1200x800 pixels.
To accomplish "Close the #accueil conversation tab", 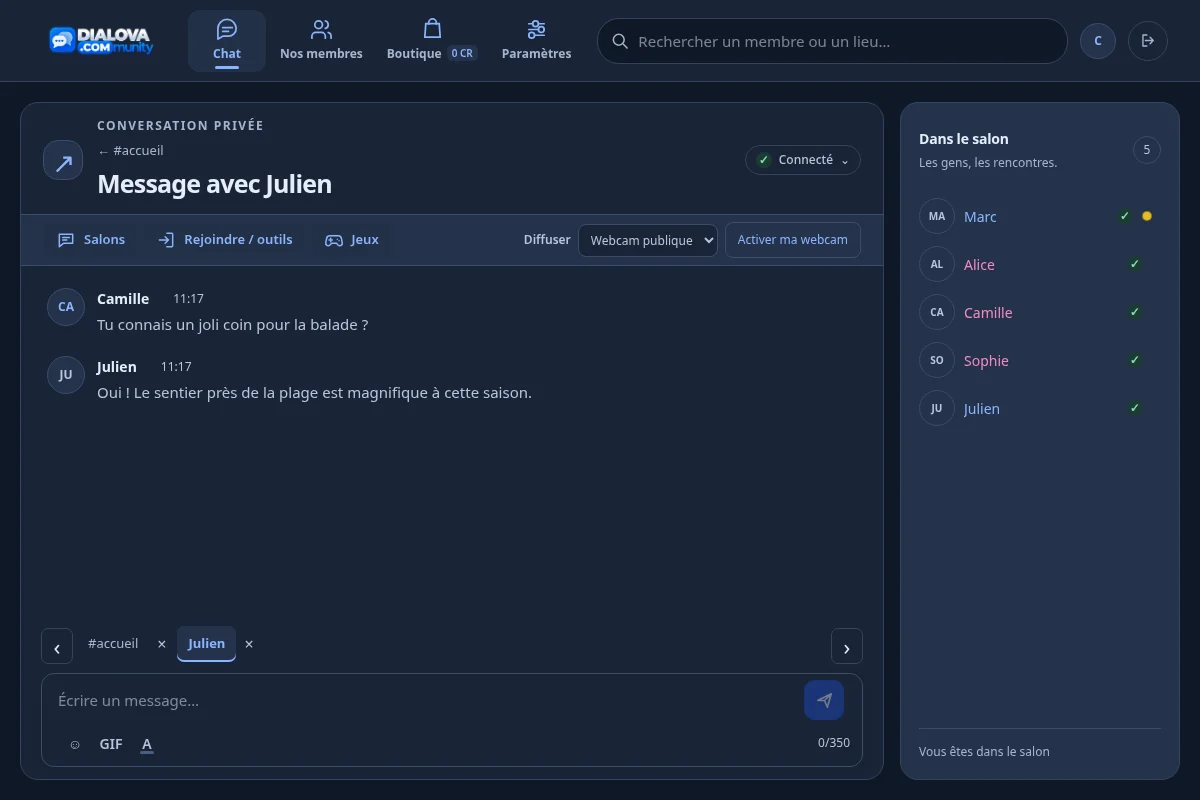I will pos(162,644).
